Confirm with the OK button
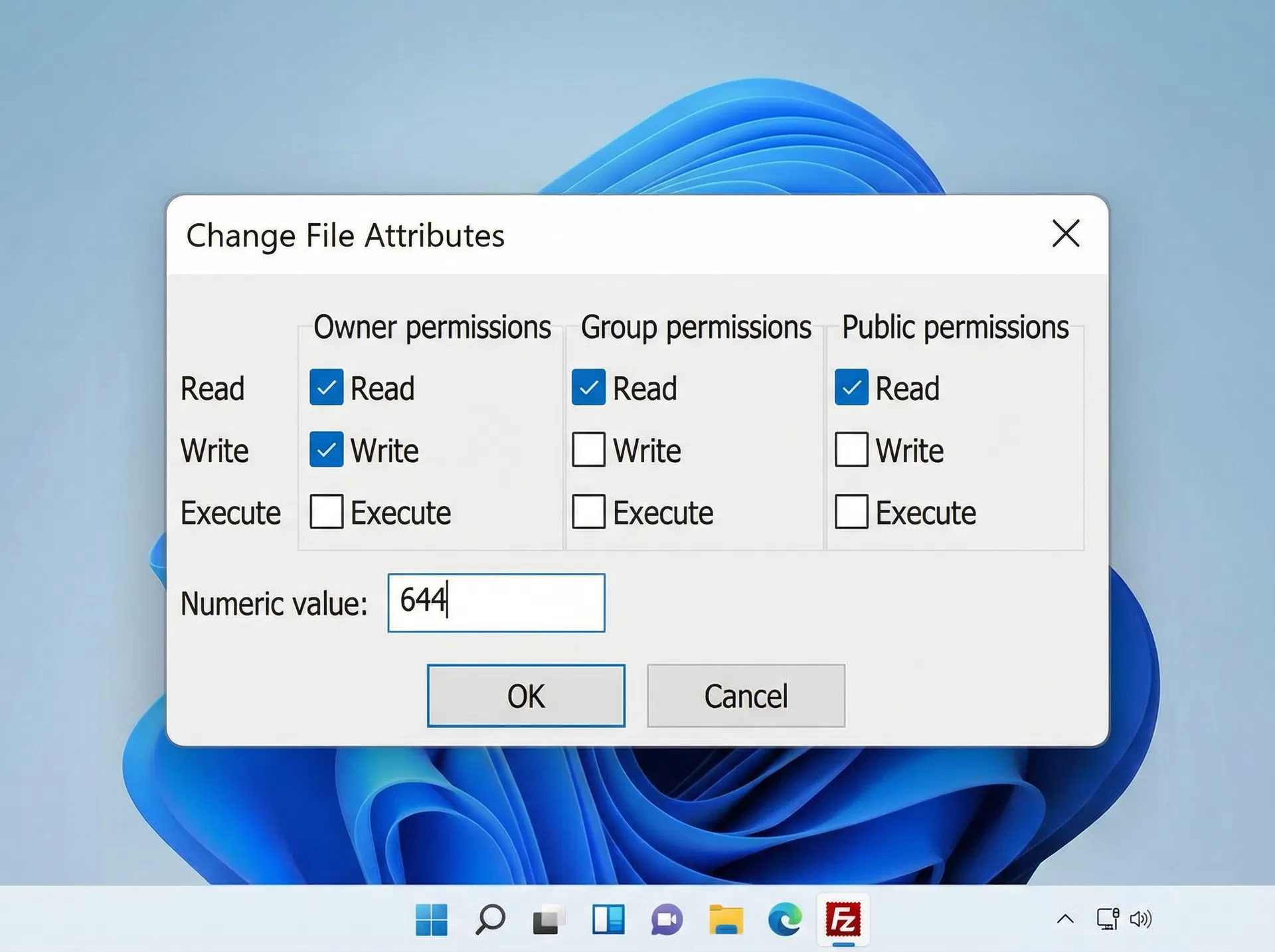1275x952 pixels. [526, 696]
